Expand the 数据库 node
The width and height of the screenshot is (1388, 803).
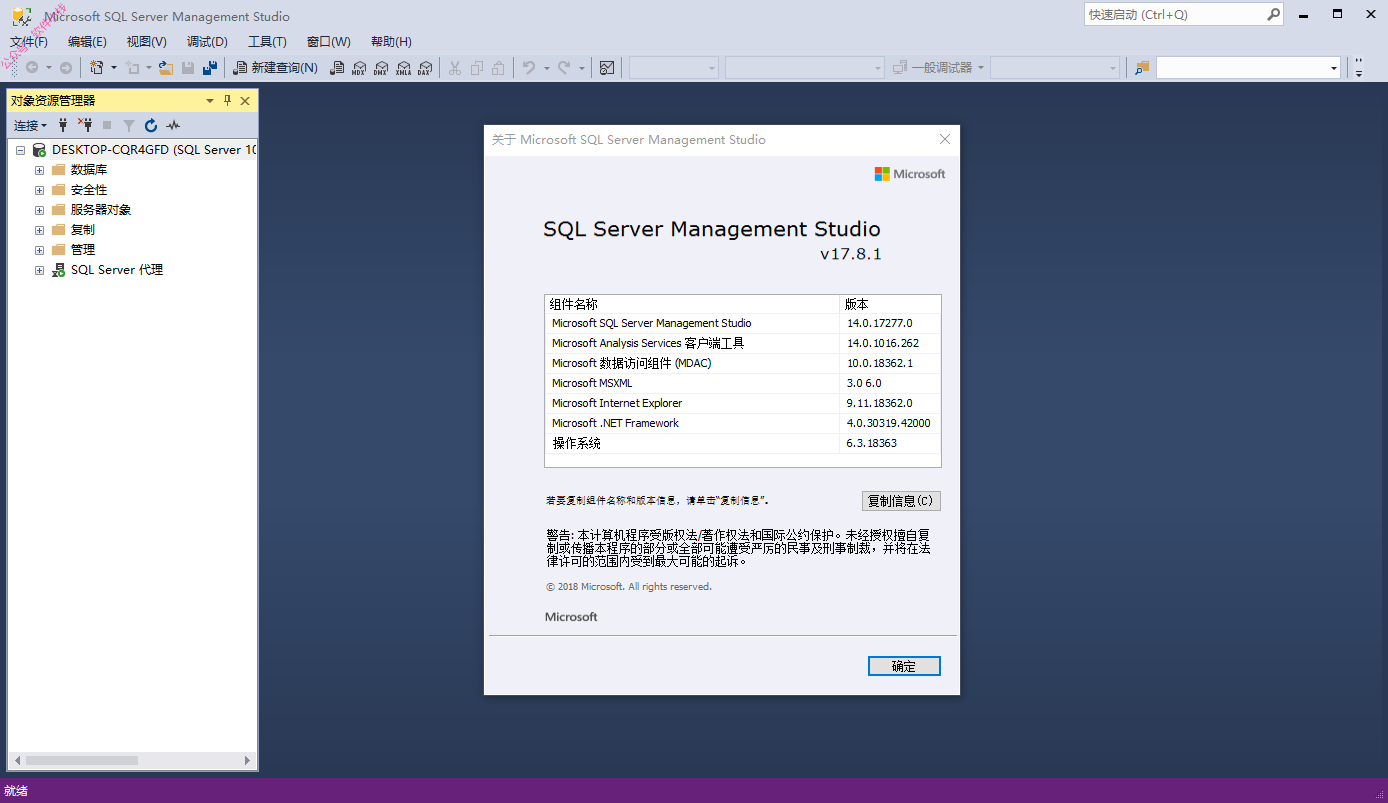(39, 170)
